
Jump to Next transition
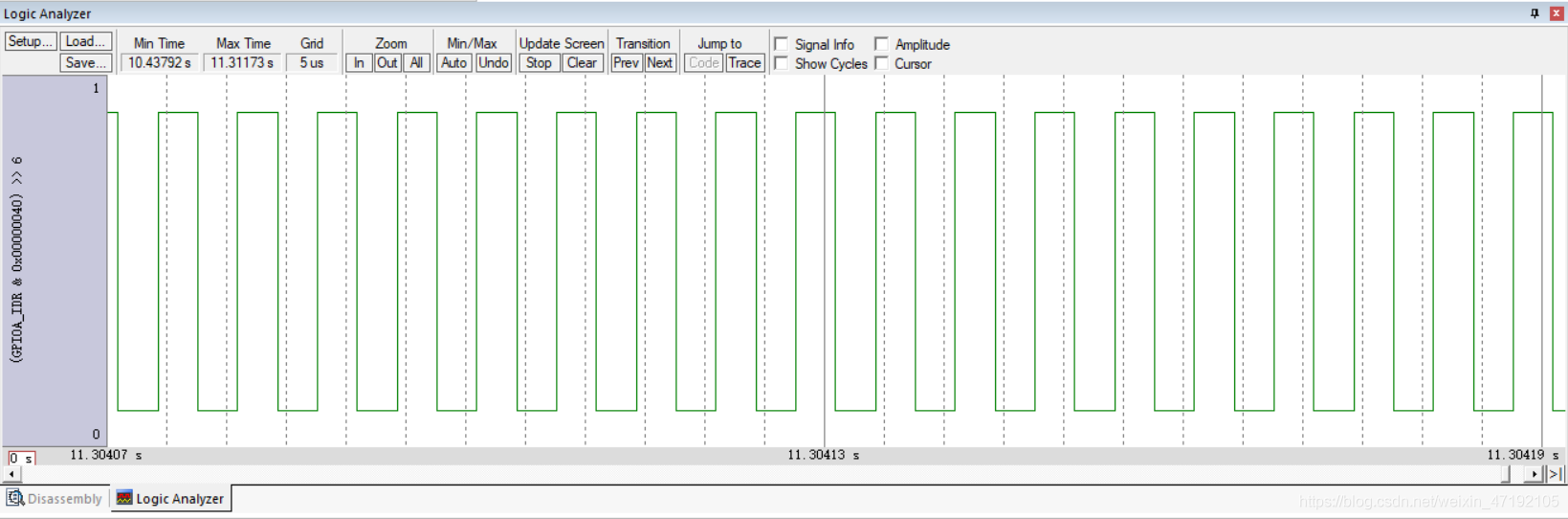click(660, 62)
